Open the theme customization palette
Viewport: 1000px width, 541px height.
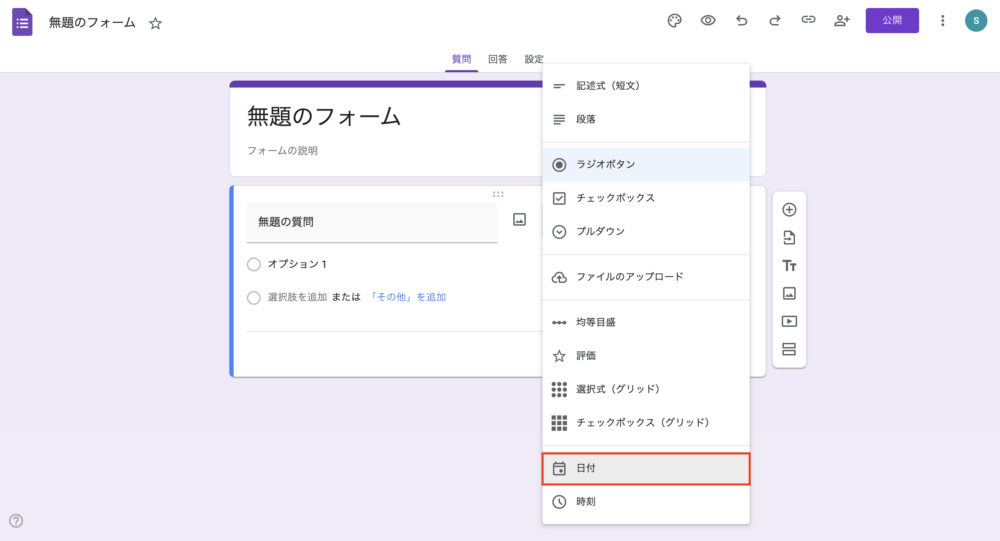674,20
